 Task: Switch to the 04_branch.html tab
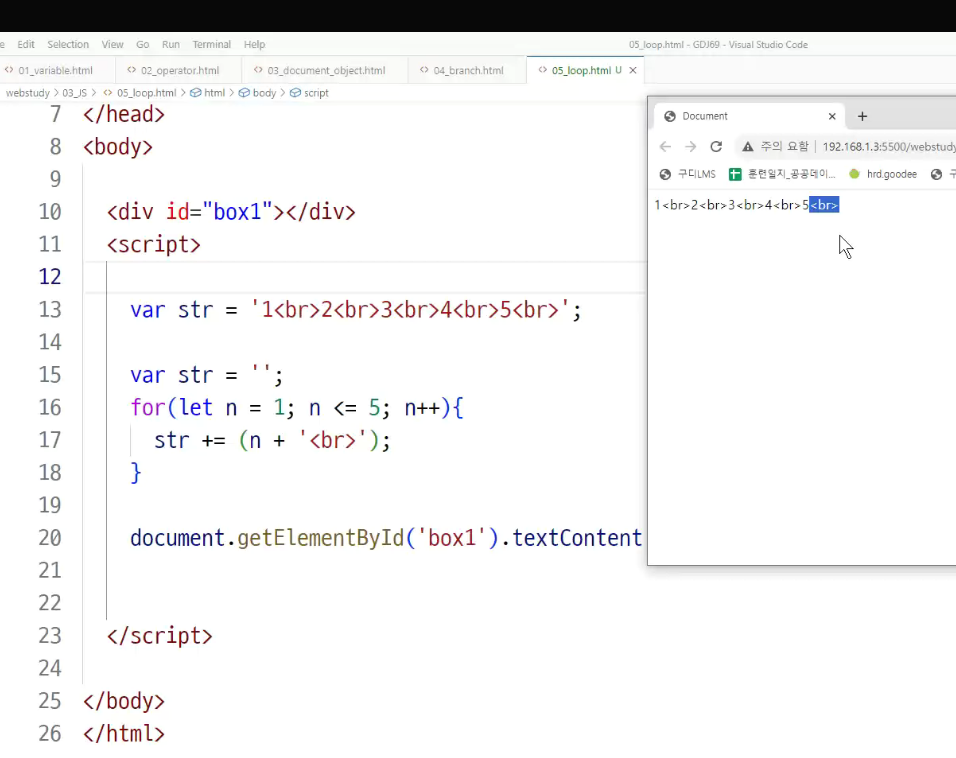[x=467, y=70]
